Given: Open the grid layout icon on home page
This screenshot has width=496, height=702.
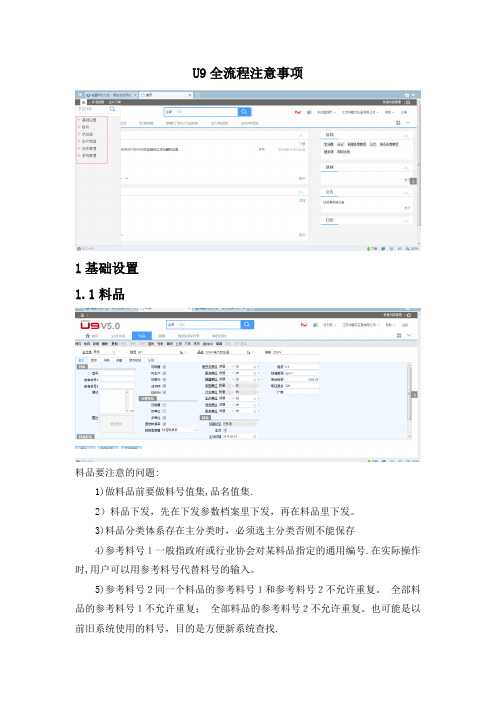Looking at the screenshot, I should pos(398,123).
